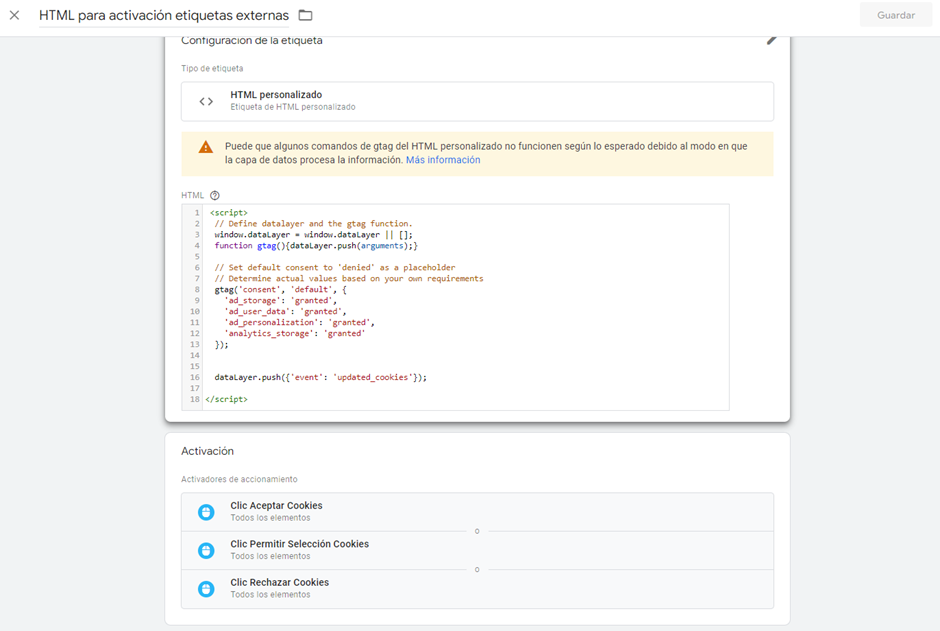The image size is (940, 631).
Task: Open the folder icon next to the tag name
Action: pos(306,15)
